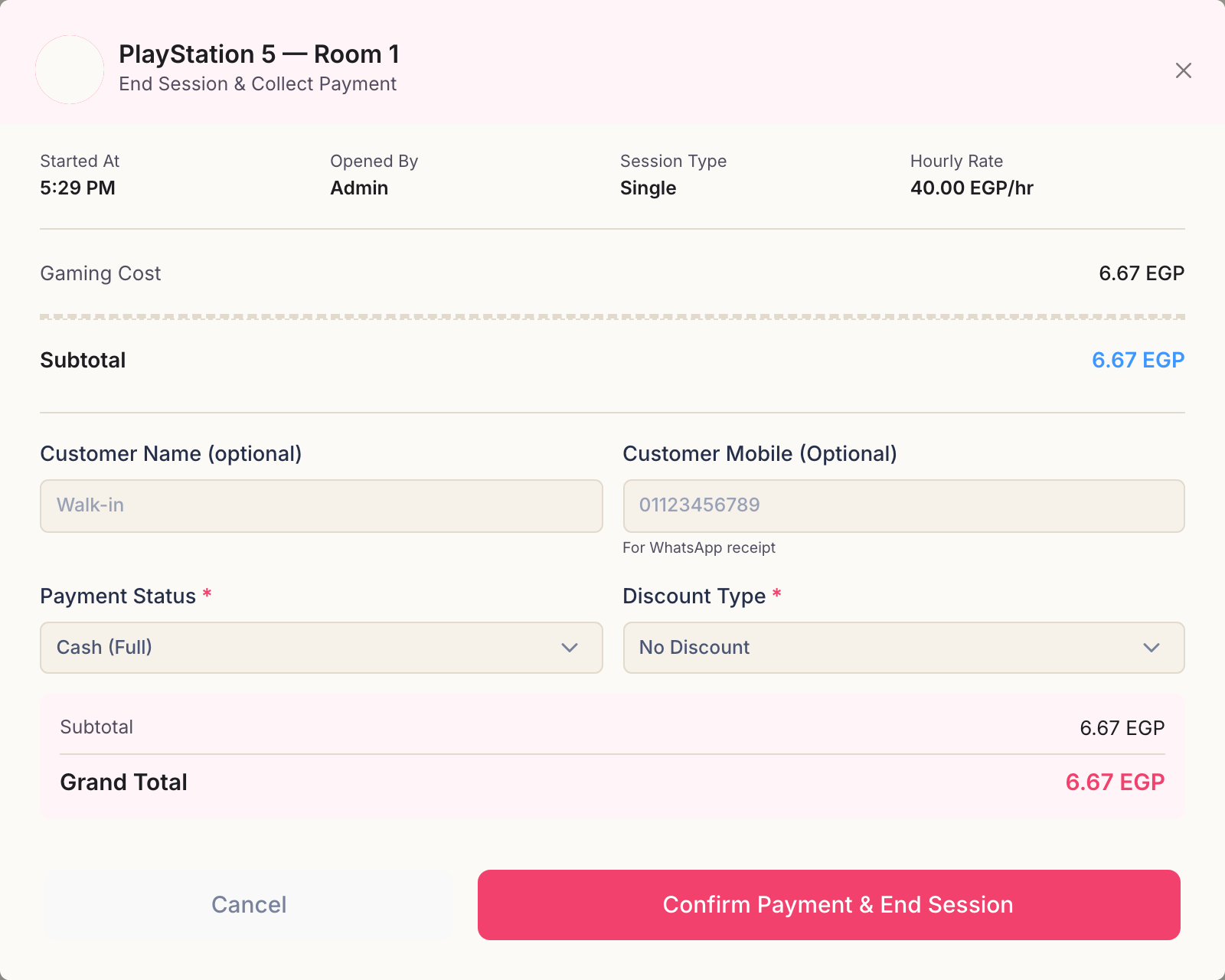Image resolution: width=1225 pixels, height=980 pixels.
Task: Close the End Session dialog with X
Action: coord(1183,70)
